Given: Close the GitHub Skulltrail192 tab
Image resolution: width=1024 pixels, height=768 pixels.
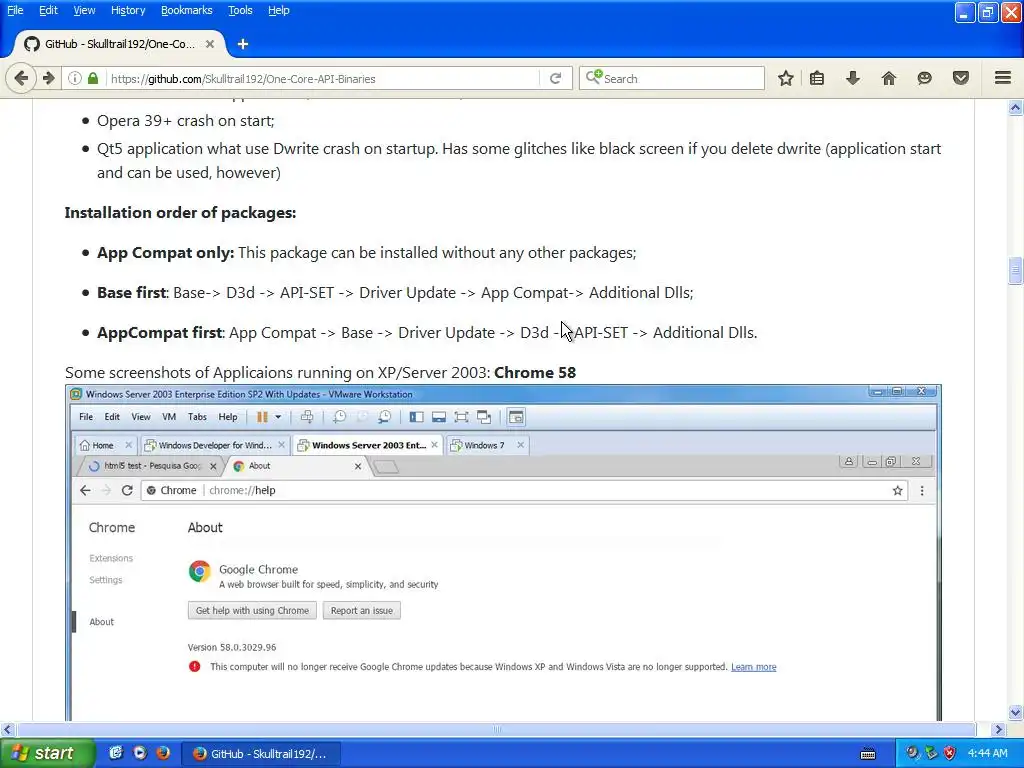Looking at the screenshot, I should coord(210,44).
